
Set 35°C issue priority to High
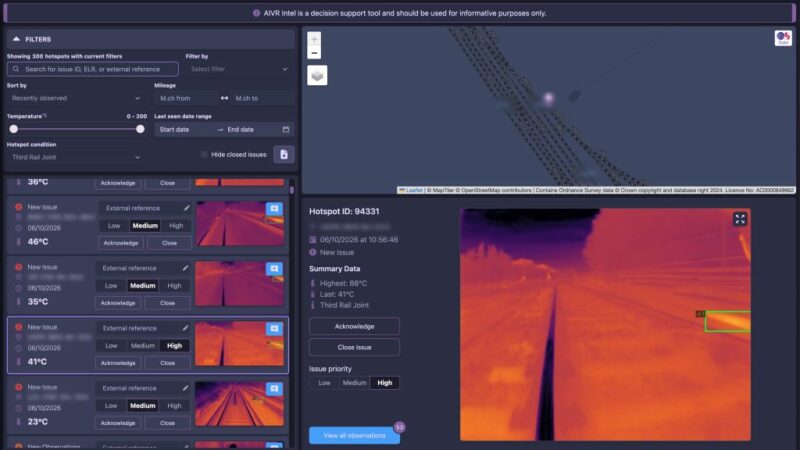(x=174, y=286)
